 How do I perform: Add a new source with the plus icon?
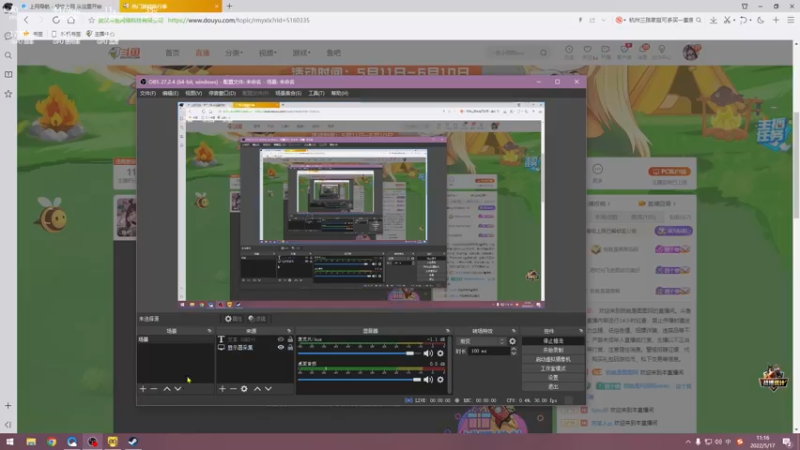coord(222,389)
